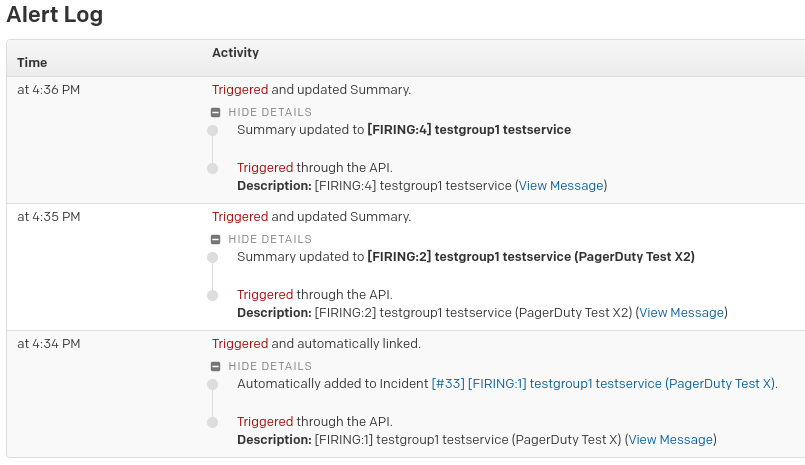805x465 pixels.
Task: Select the 4:36 PM timestamp
Action: [x=48, y=90]
